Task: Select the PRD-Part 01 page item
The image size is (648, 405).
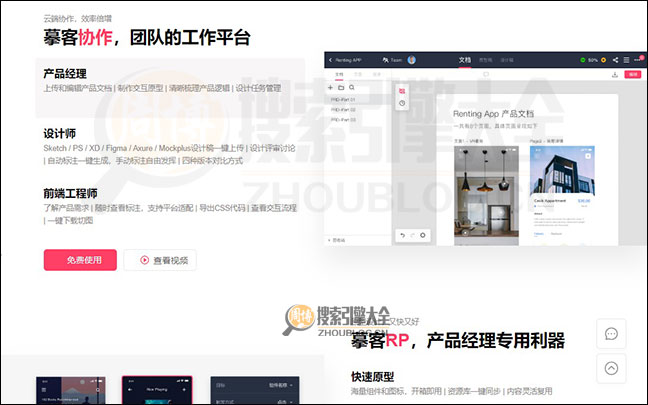Action: tap(345, 102)
